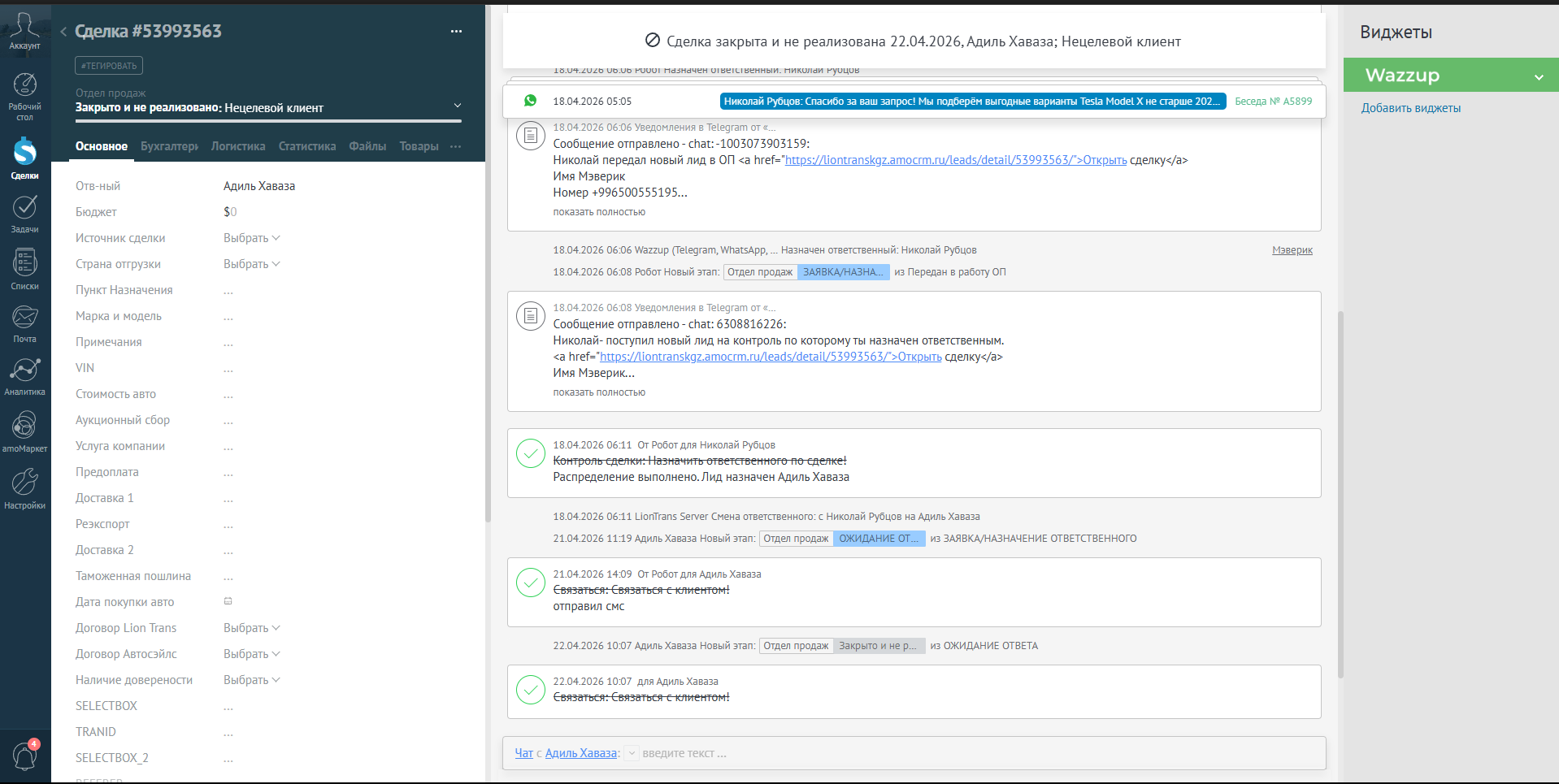The height and width of the screenshot is (784, 1559).
Task: Click the #ТЕГИРОВАТЬ tag button
Action: [x=109, y=66]
